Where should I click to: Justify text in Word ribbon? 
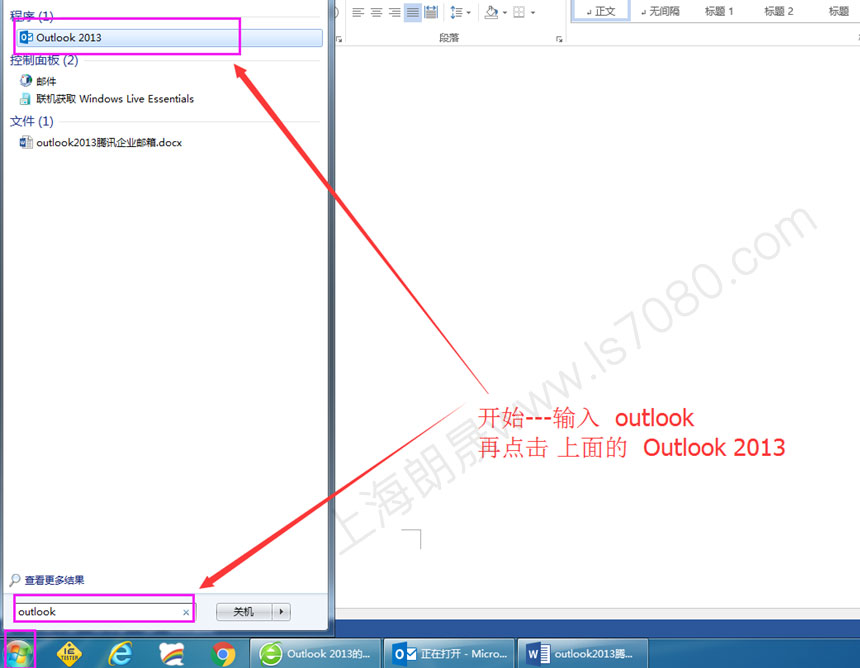(x=412, y=12)
